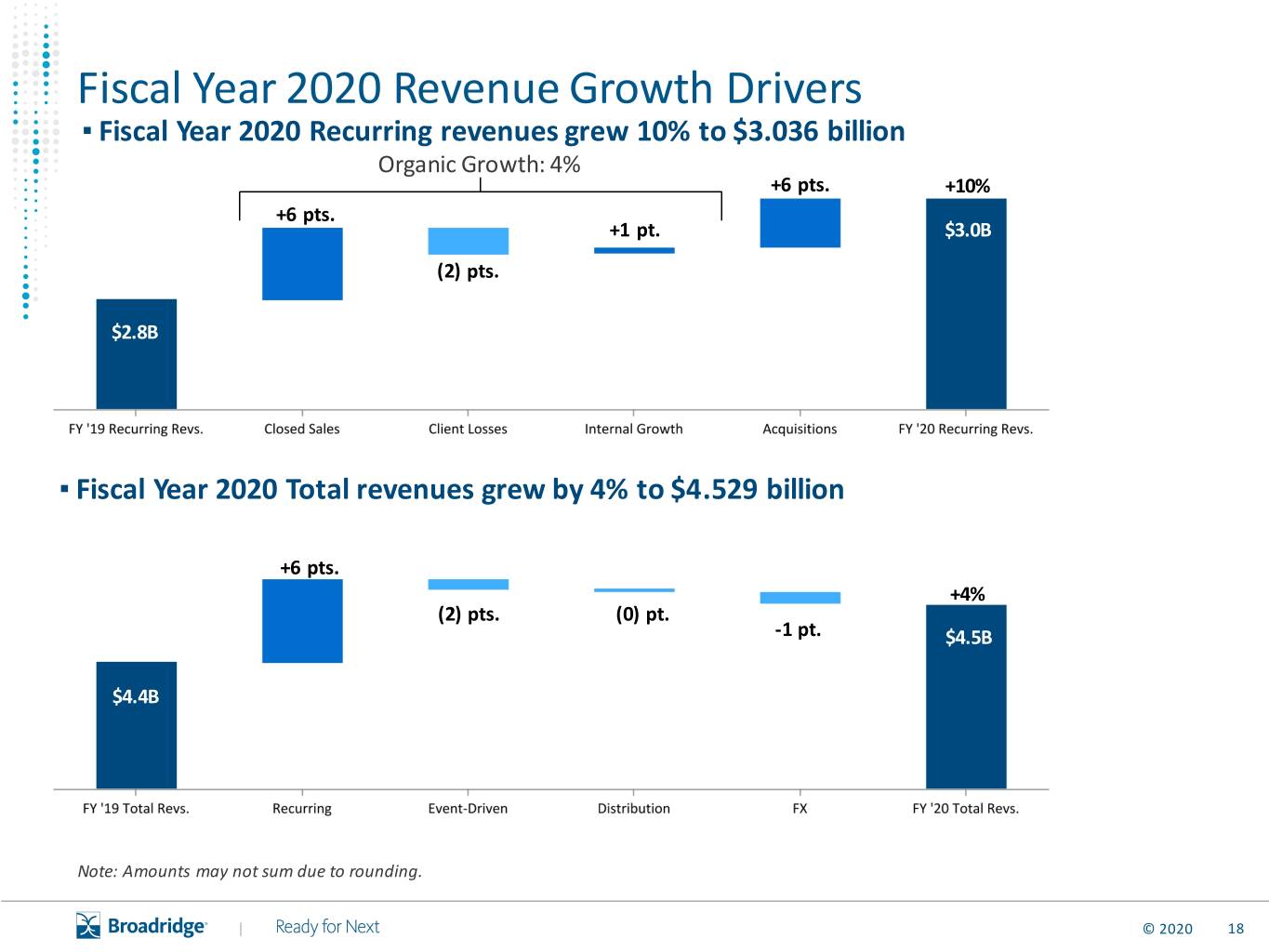Select the Recurring revenues grew 10% headline
The height and width of the screenshot is (952, 1269).
pyautogui.click(x=502, y=131)
